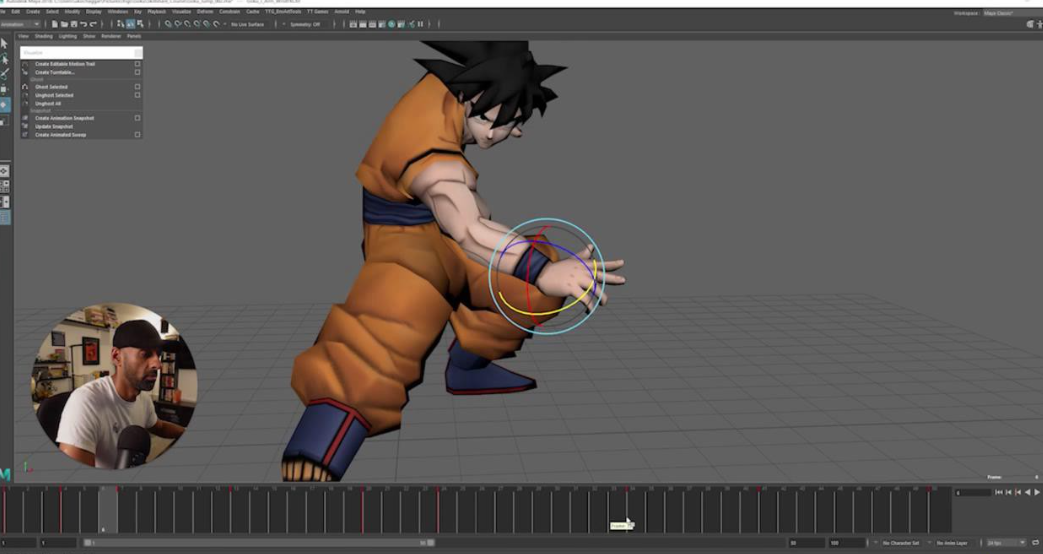Click the playback end time field 80
This screenshot has width=1043, height=554.
click(806, 543)
